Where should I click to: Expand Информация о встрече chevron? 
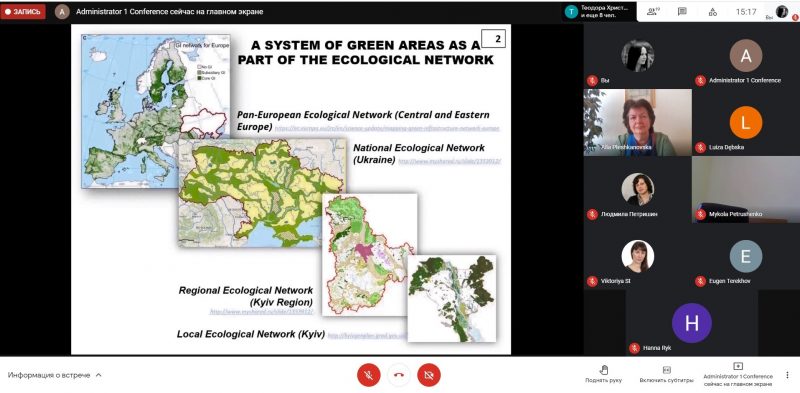pyautogui.click(x=98, y=375)
